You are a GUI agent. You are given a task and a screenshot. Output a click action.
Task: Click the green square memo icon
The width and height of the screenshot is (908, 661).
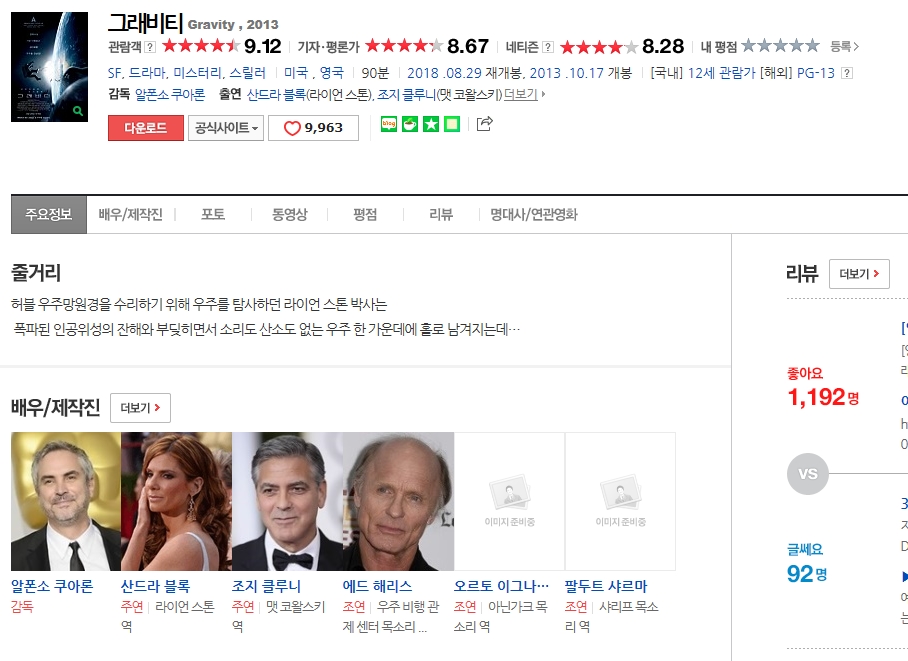tap(452, 124)
